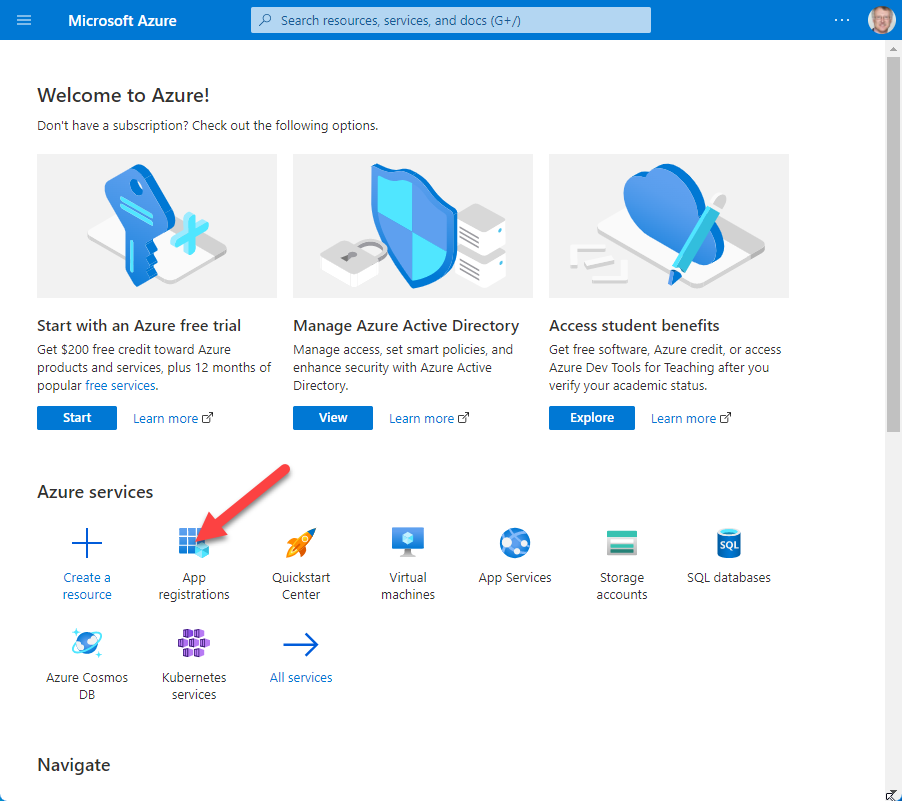This screenshot has width=902, height=801.
Task: Open the free services link
Action: 120,386
